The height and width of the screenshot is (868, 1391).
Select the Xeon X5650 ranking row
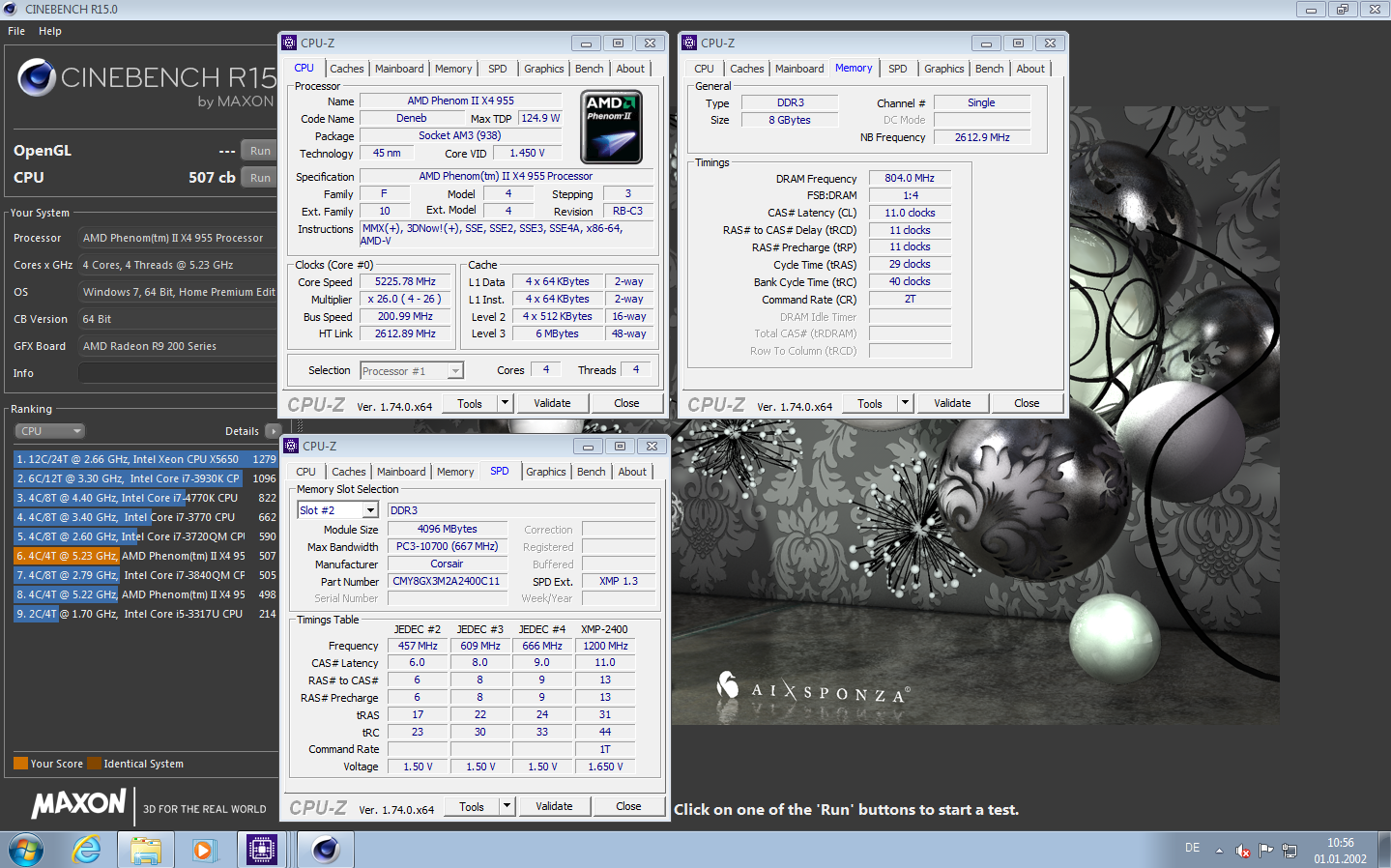pyautogui.click(x=146, y=459)
